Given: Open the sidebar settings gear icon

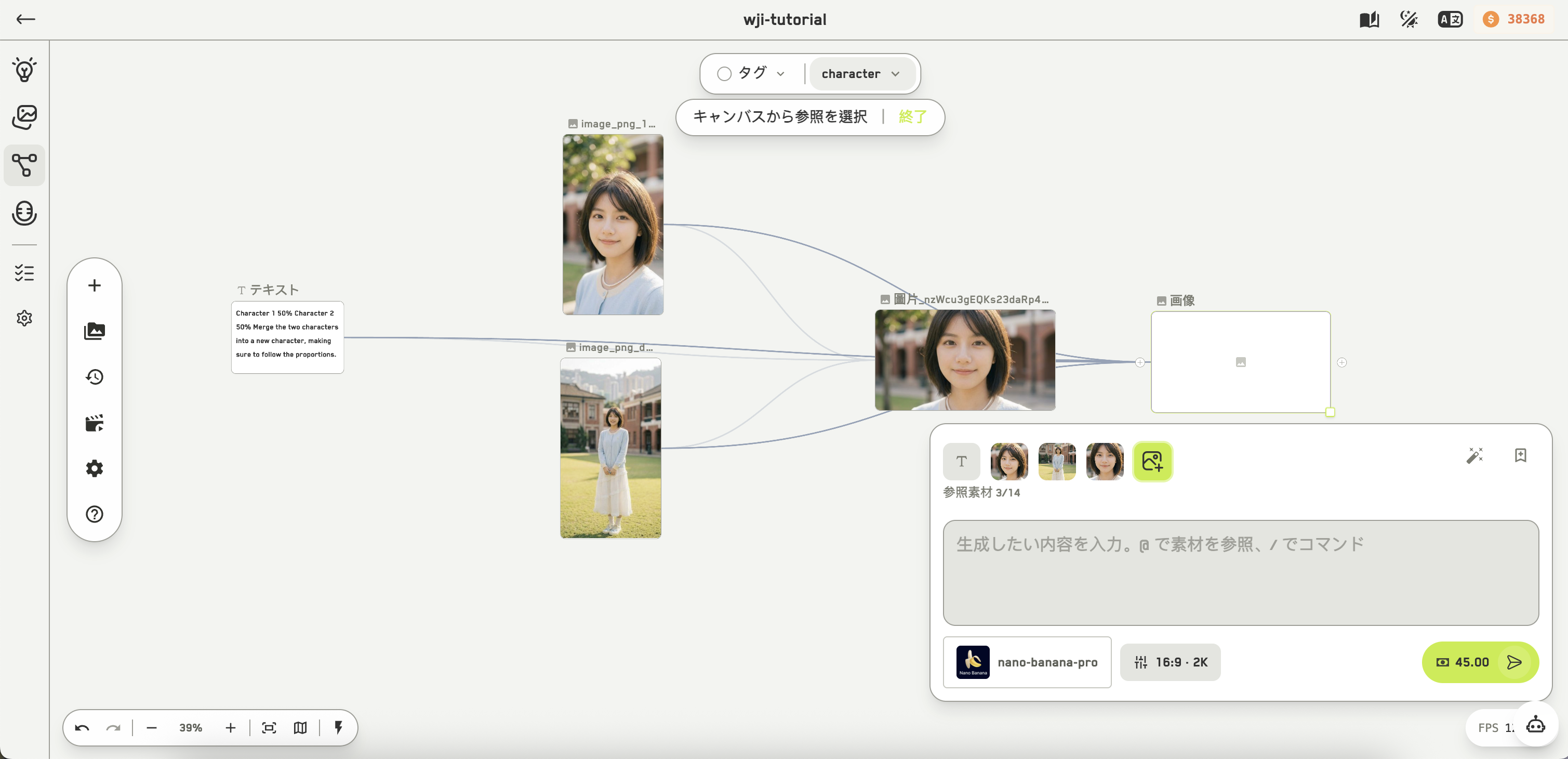Looking at the screenshot, I should tap(24, 318).
